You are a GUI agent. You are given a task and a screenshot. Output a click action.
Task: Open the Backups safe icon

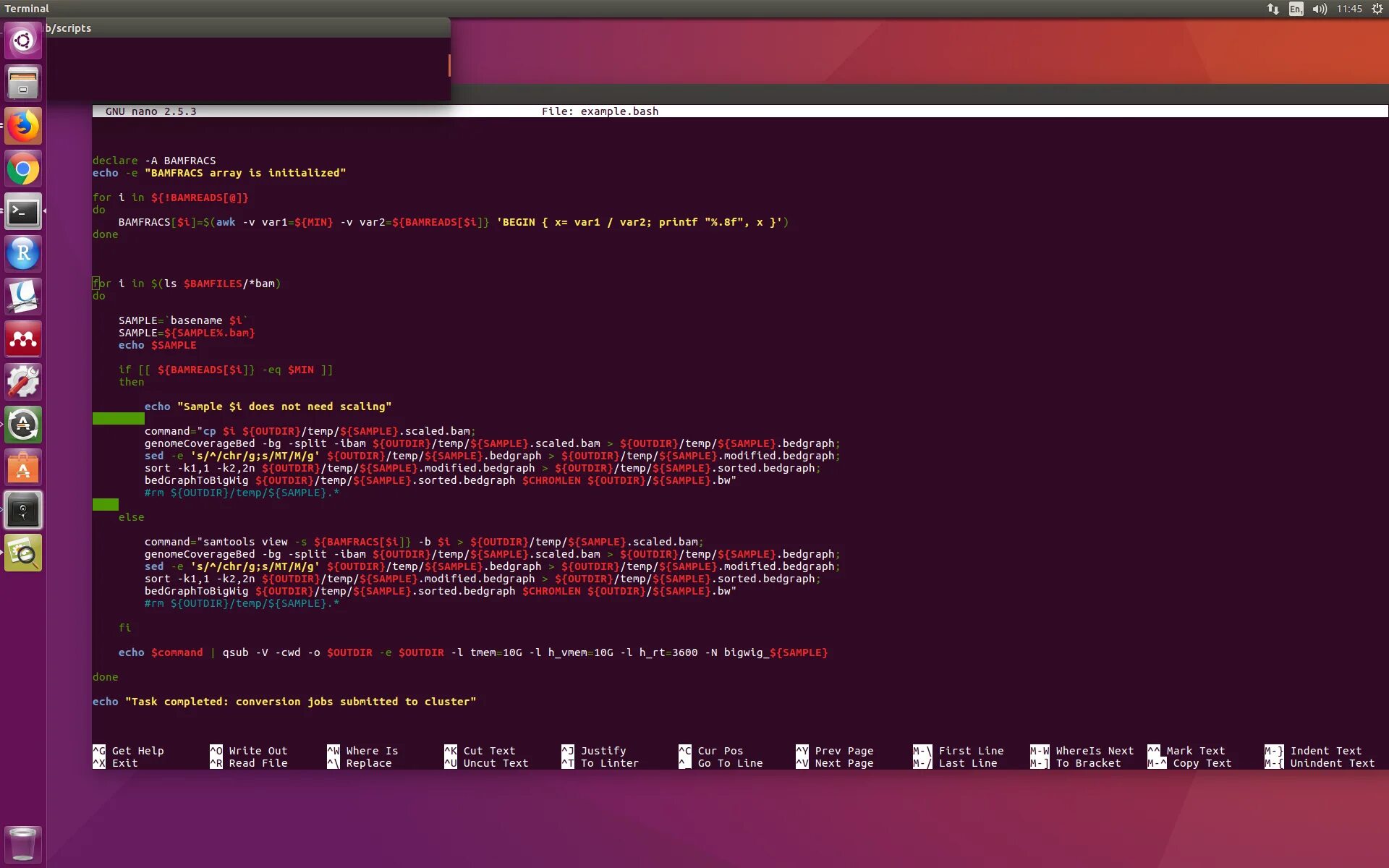click(x=23, y=511)
